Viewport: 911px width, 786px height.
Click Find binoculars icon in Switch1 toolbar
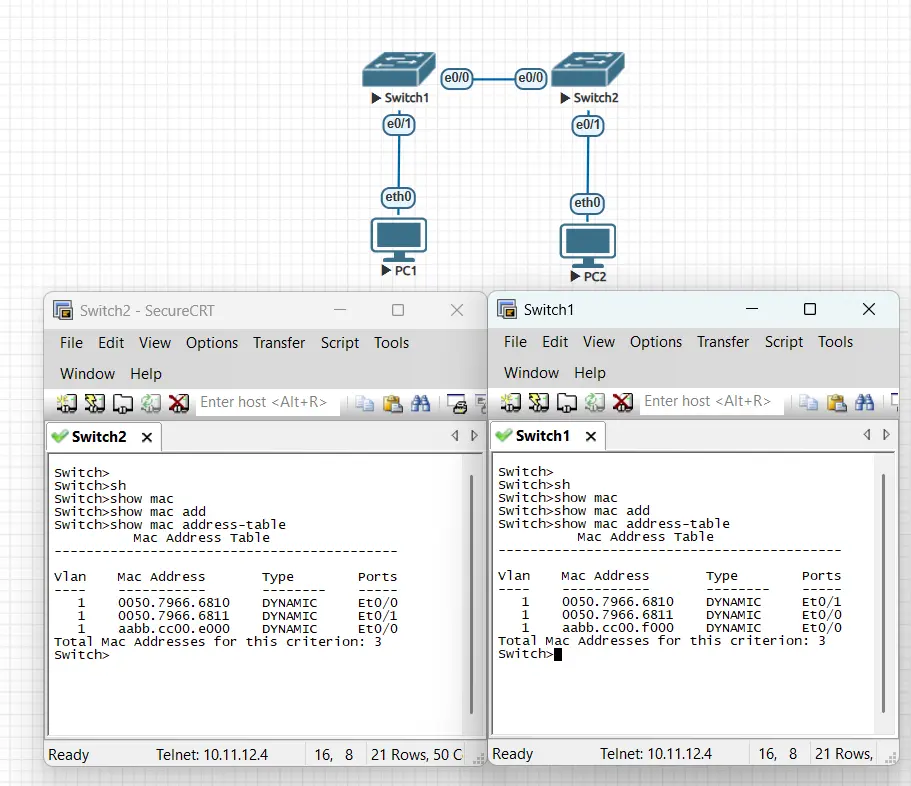pos(864,402)
